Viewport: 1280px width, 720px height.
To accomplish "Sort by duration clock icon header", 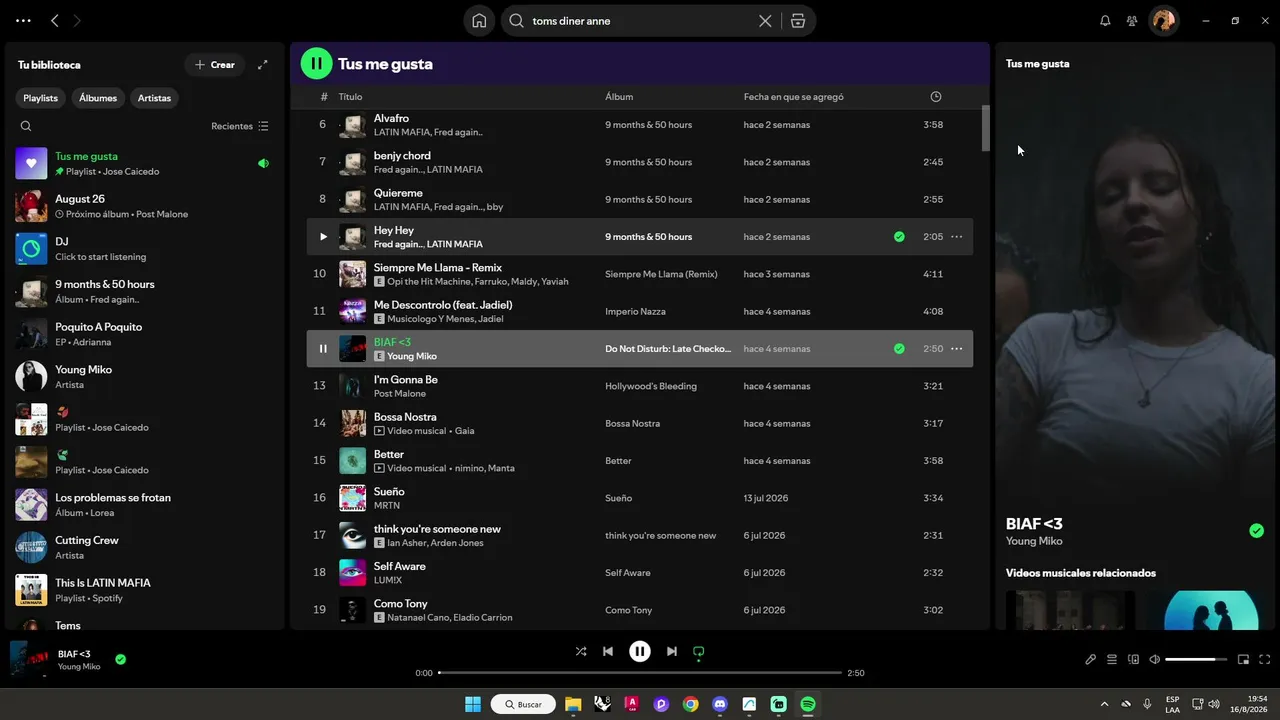I will tap(936, 97).
